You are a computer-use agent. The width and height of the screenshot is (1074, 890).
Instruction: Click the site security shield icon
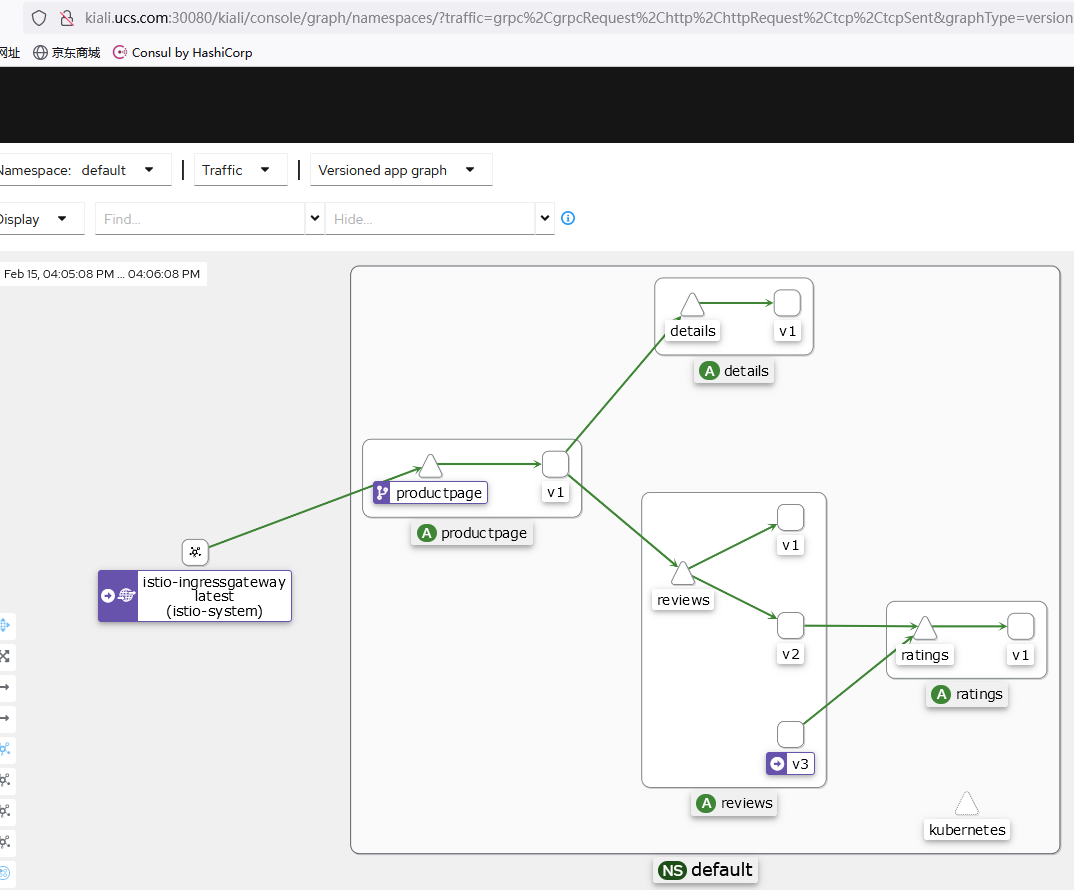(39, 18)
